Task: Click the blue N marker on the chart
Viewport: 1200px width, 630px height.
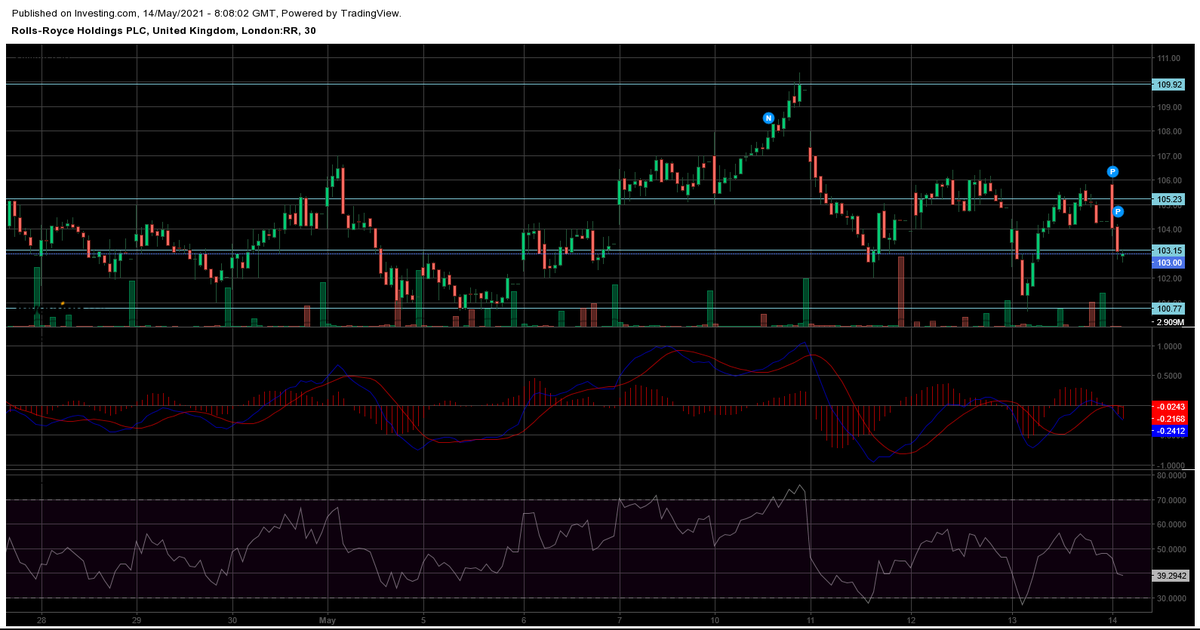Action: coord(769,118)
